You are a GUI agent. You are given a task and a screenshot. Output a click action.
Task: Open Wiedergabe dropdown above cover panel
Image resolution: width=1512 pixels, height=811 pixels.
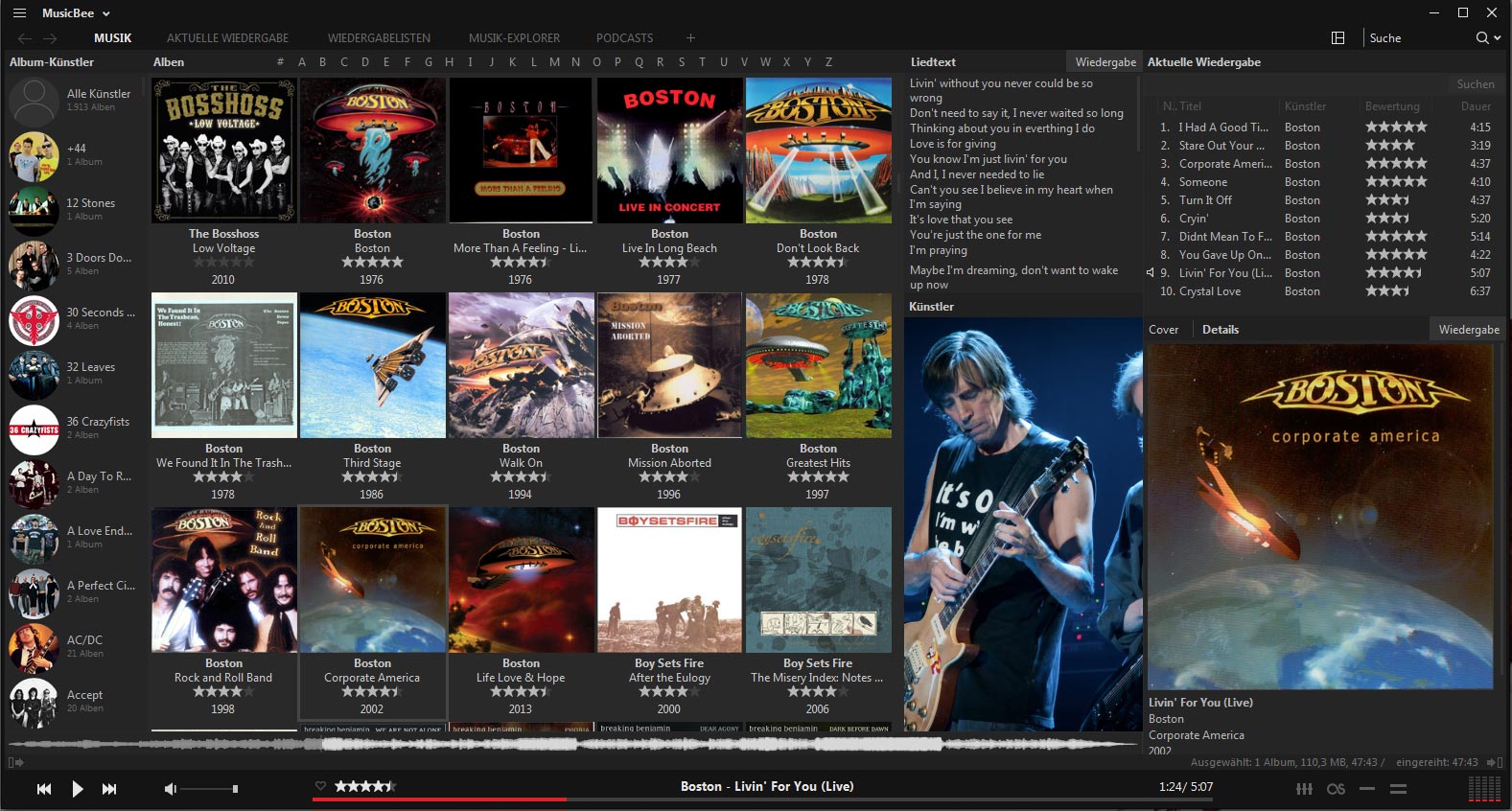click(x=1469, y=330)
